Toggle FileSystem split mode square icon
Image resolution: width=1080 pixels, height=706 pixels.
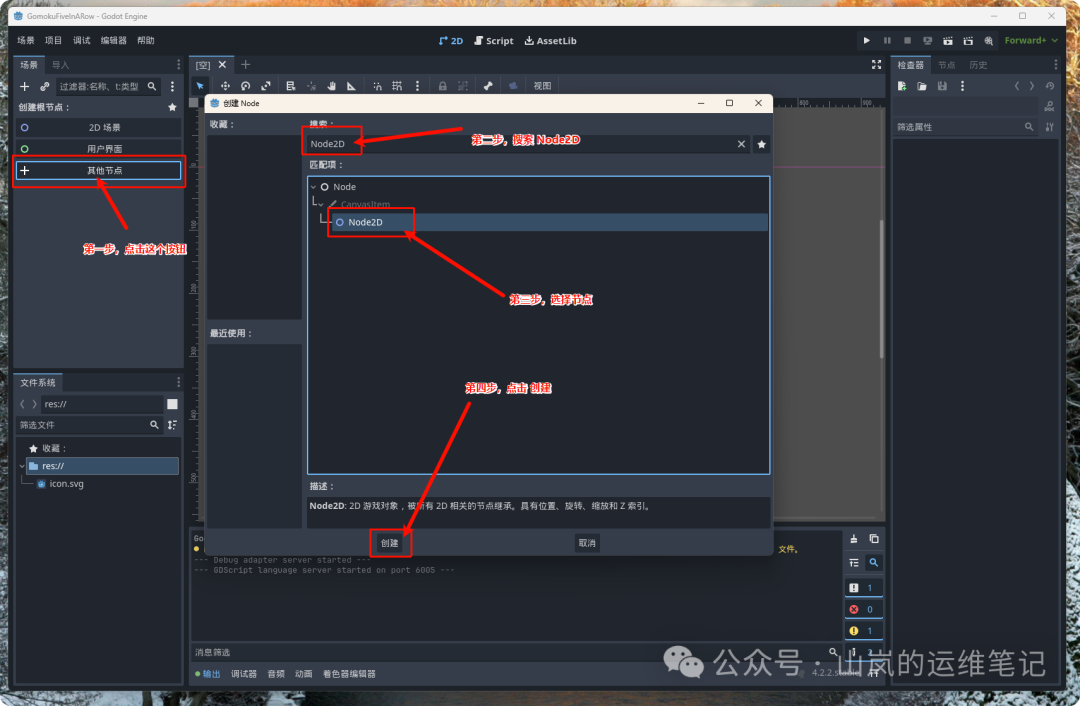pyautogui.click(x=172, y=404)
